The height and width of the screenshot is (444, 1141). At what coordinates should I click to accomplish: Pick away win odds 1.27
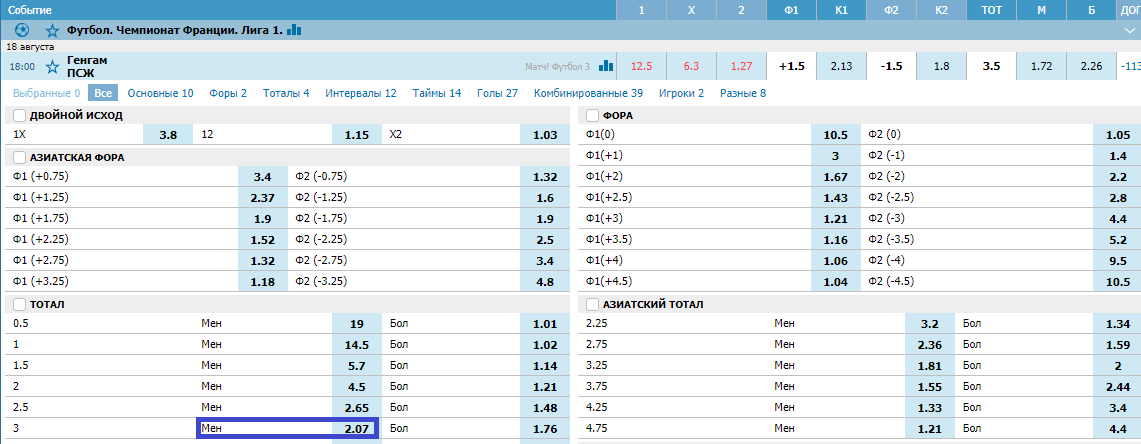742,66
